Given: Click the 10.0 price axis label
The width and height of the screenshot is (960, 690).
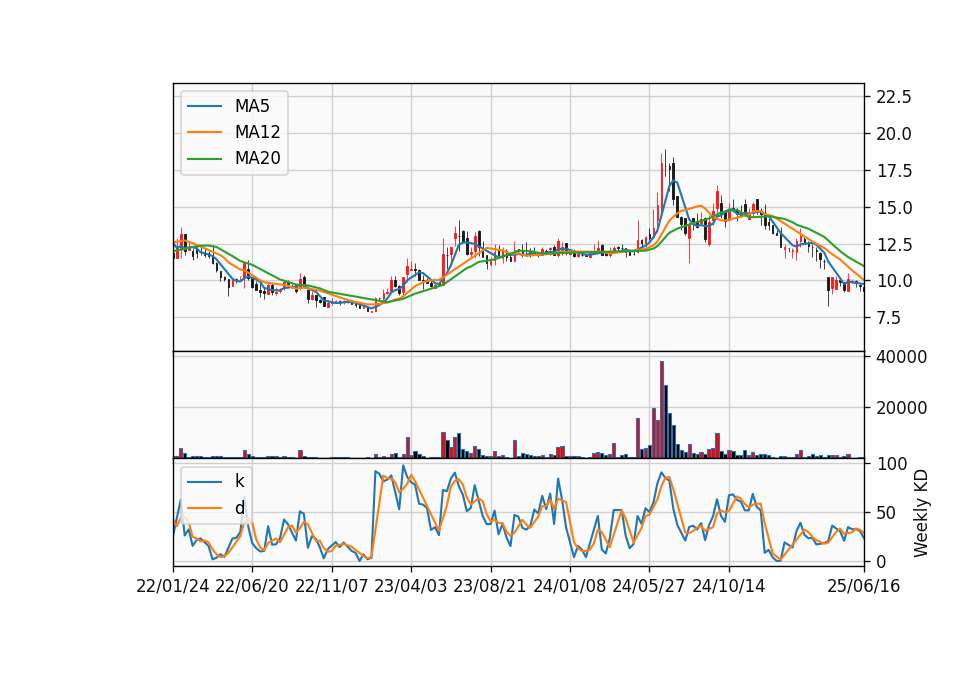Looking at the screenshot, I should coord(894,281).
